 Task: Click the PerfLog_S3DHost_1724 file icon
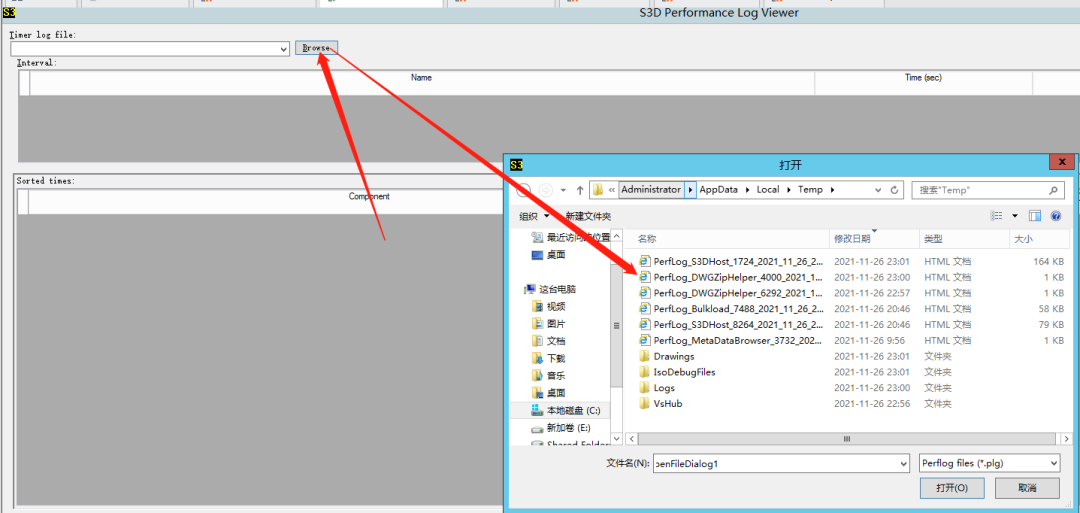pyautogui.click(x=645, y=262)
